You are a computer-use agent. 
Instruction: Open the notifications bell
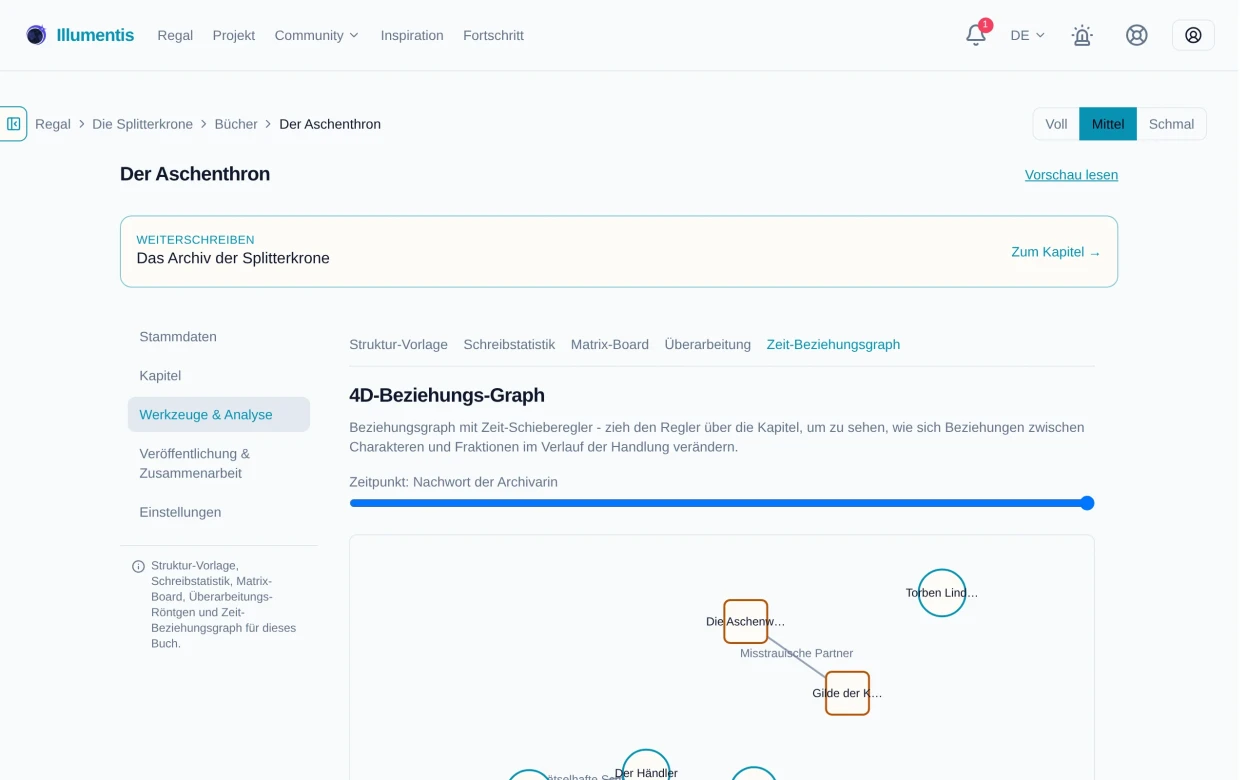point(976,35)
